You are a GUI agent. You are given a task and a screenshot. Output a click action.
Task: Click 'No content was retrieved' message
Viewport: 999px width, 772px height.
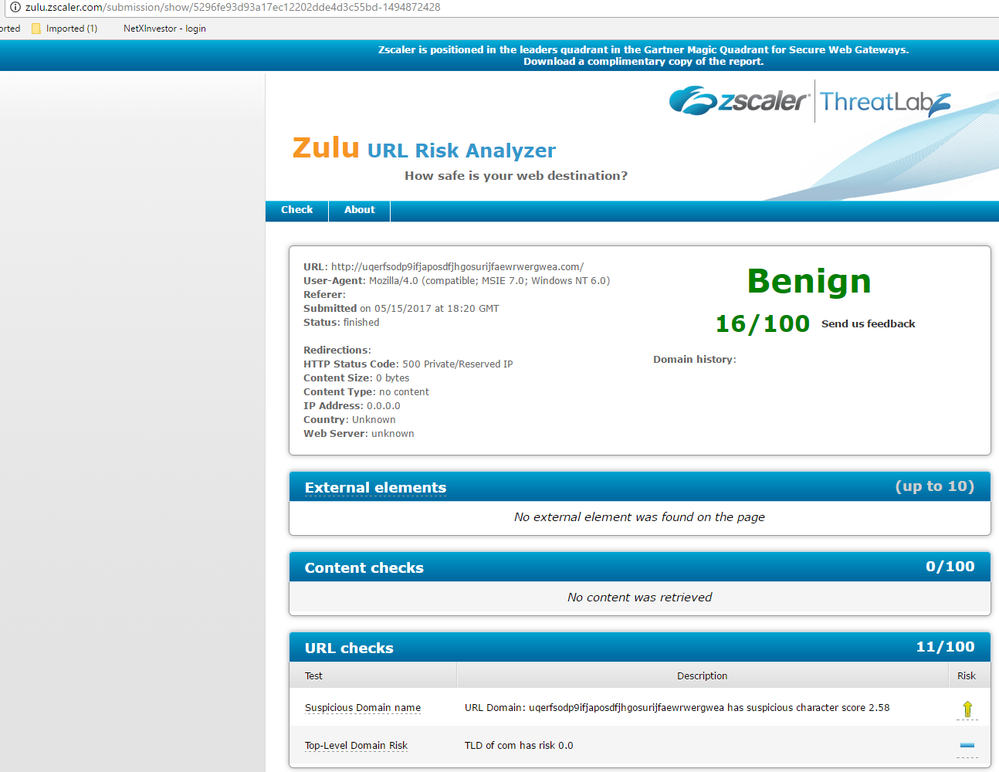[x=639, y=597]
